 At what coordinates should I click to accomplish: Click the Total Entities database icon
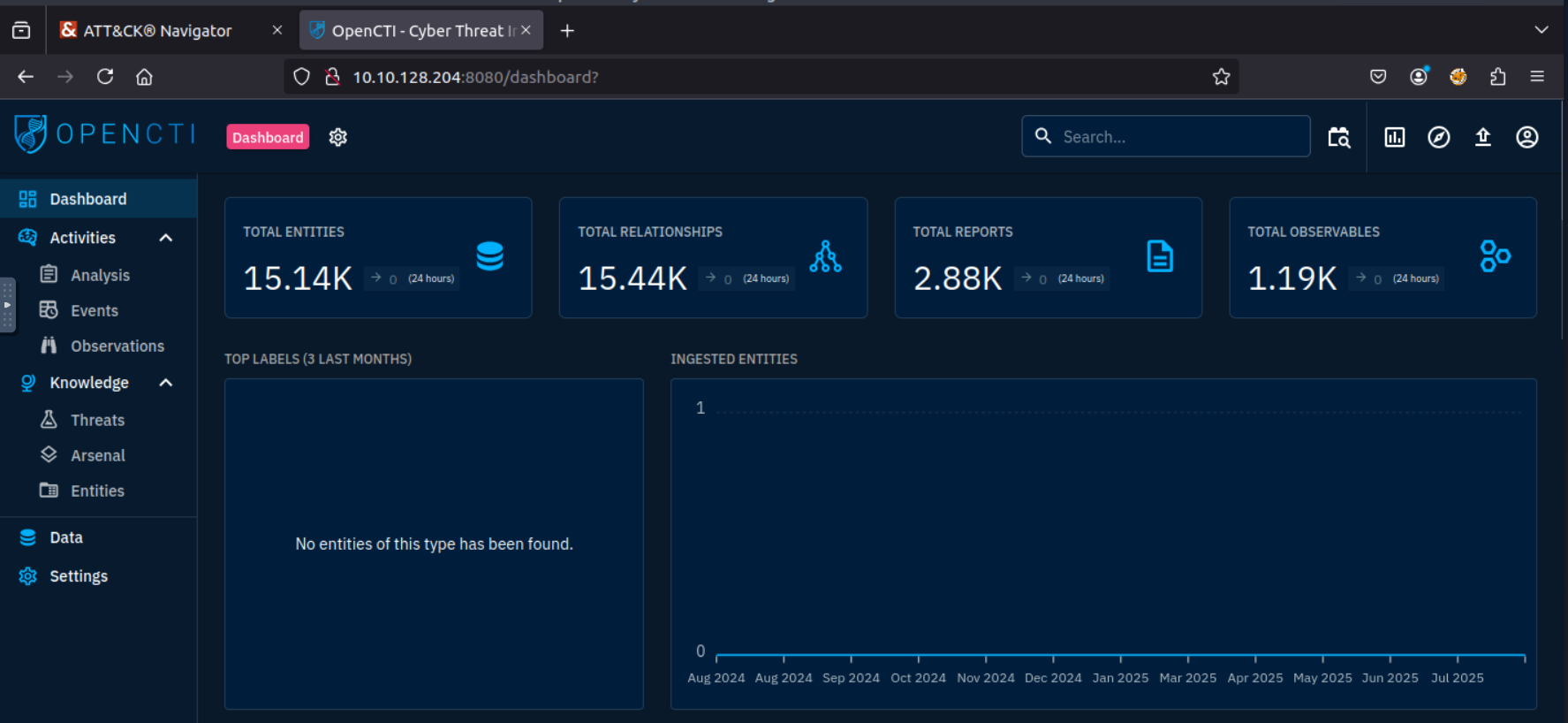490,256
